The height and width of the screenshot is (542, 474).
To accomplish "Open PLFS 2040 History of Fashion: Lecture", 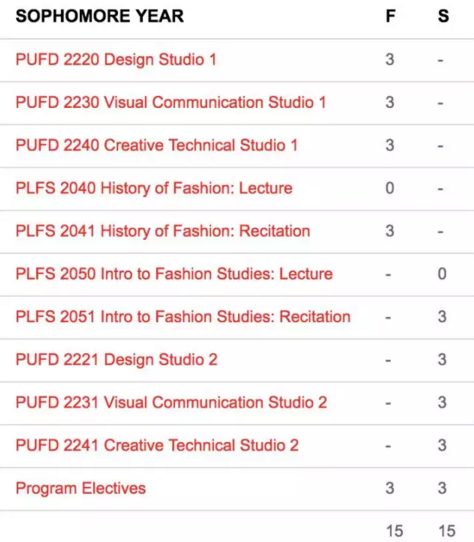I will click(154, 188).
